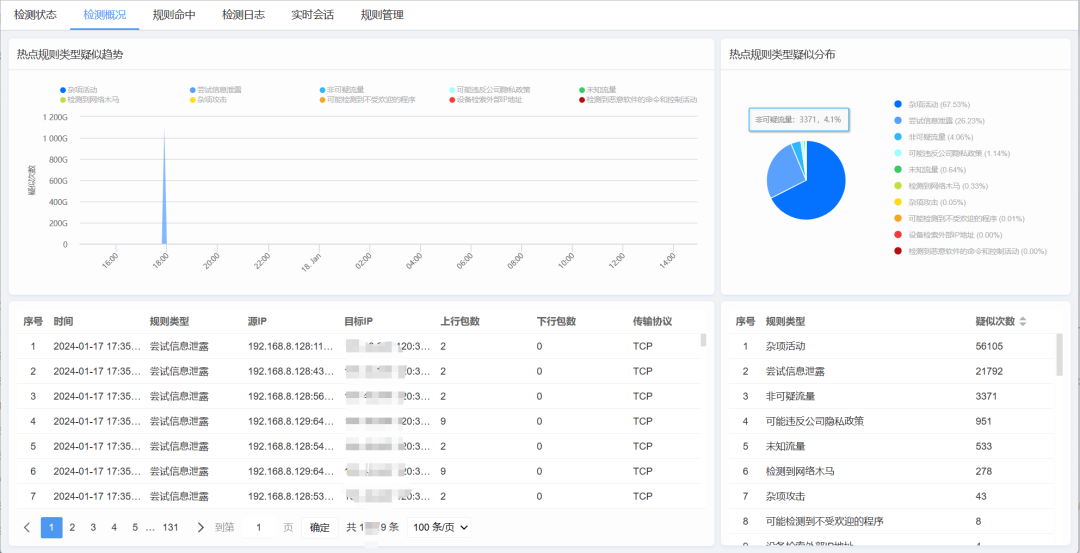Click the 上行包数 column header
The image size is (1080, 553).
460,322
